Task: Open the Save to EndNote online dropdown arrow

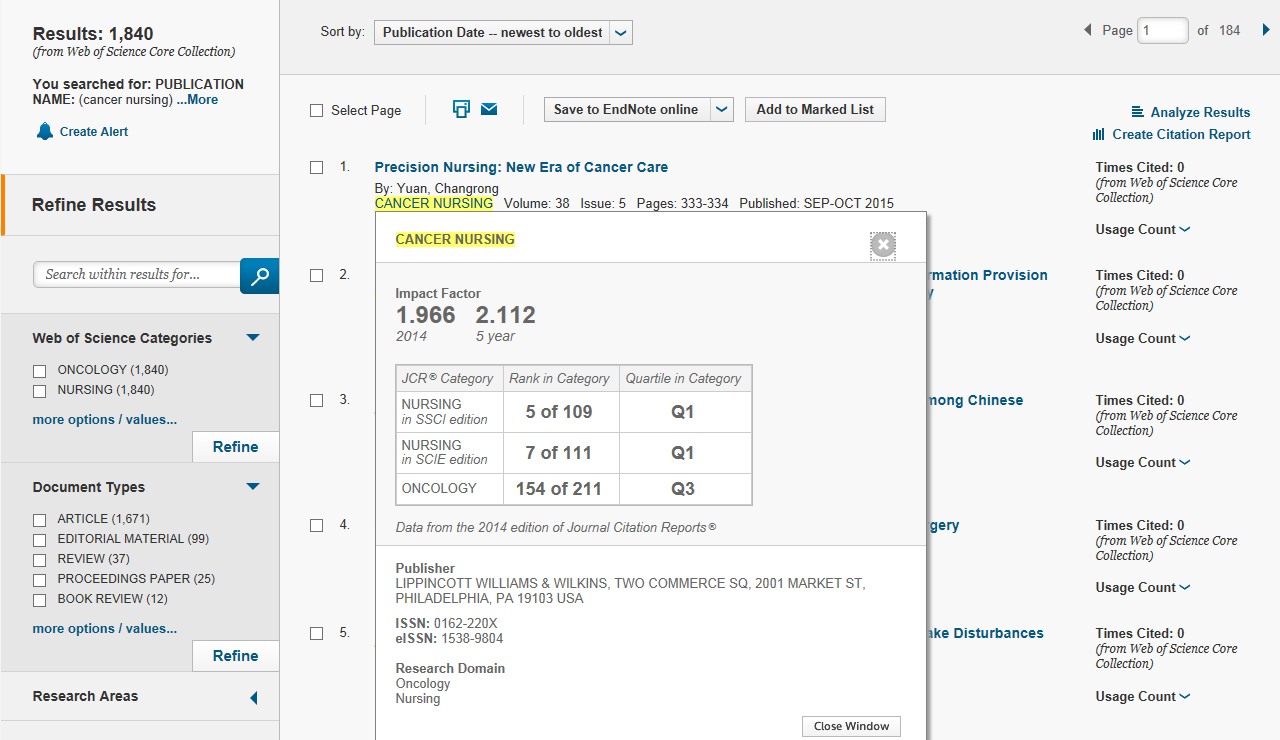Action: [x=722, y=110]
